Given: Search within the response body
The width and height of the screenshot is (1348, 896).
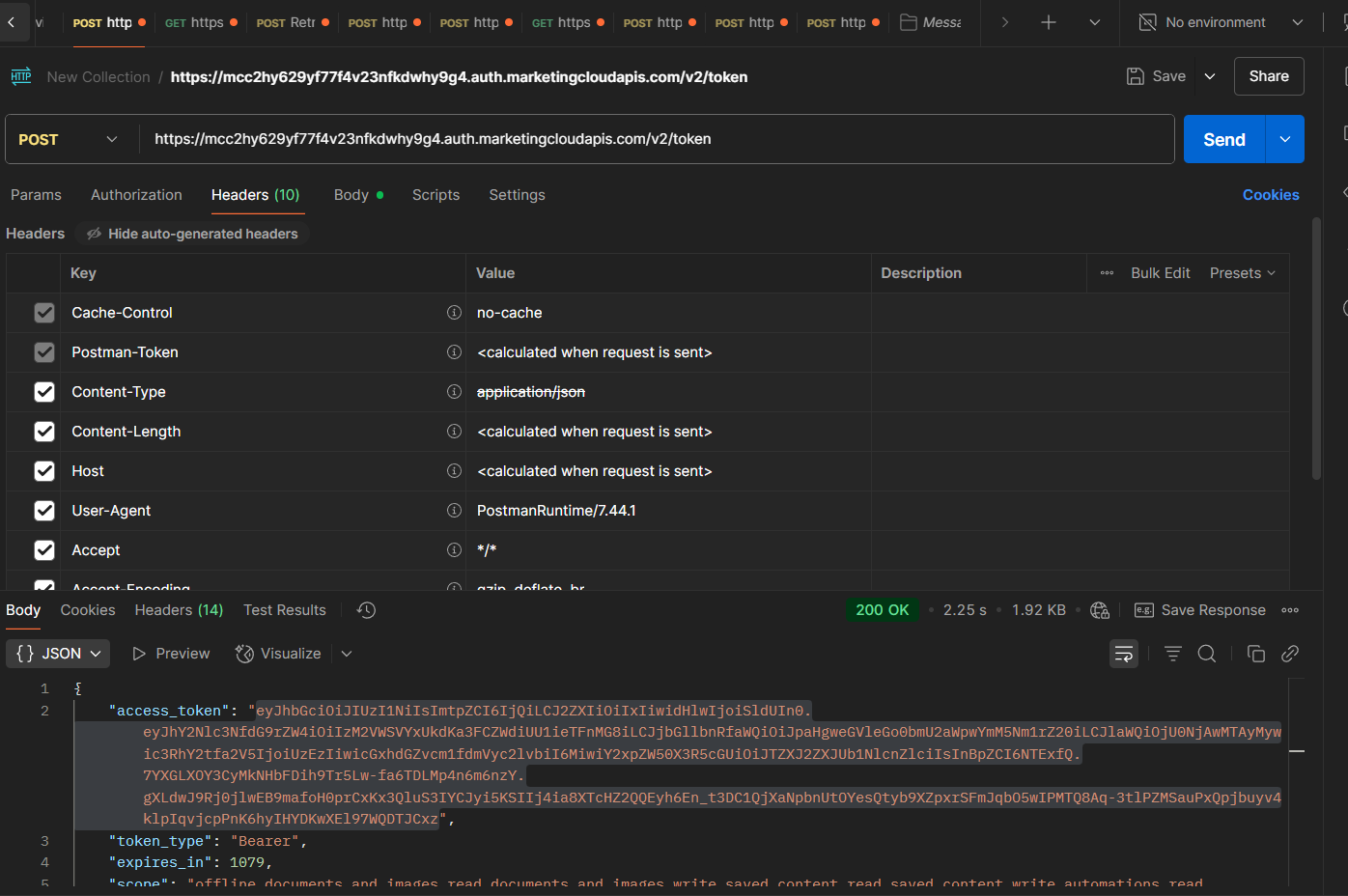Looking at the screenshot, I should pyautogui.click(x=1207, y=654).
